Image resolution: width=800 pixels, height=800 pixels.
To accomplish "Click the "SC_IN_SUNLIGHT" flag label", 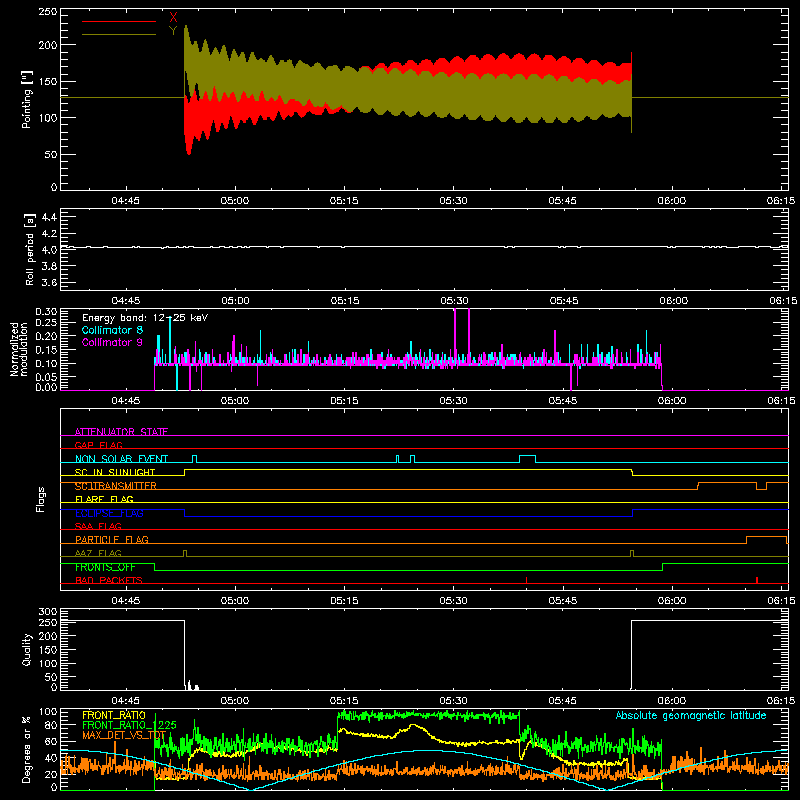I will point(115,472).
